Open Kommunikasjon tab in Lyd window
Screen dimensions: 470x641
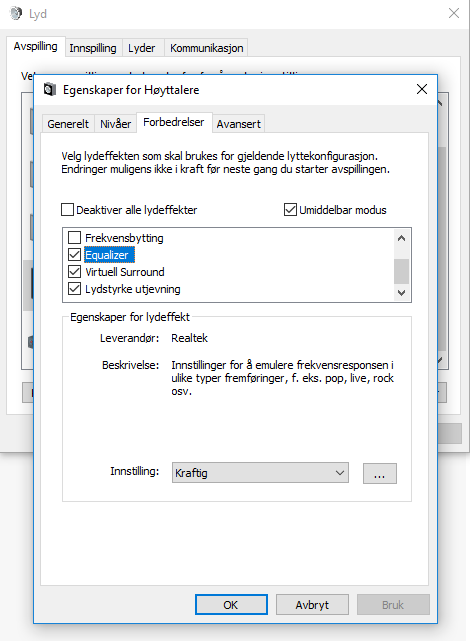click(206, 48)
